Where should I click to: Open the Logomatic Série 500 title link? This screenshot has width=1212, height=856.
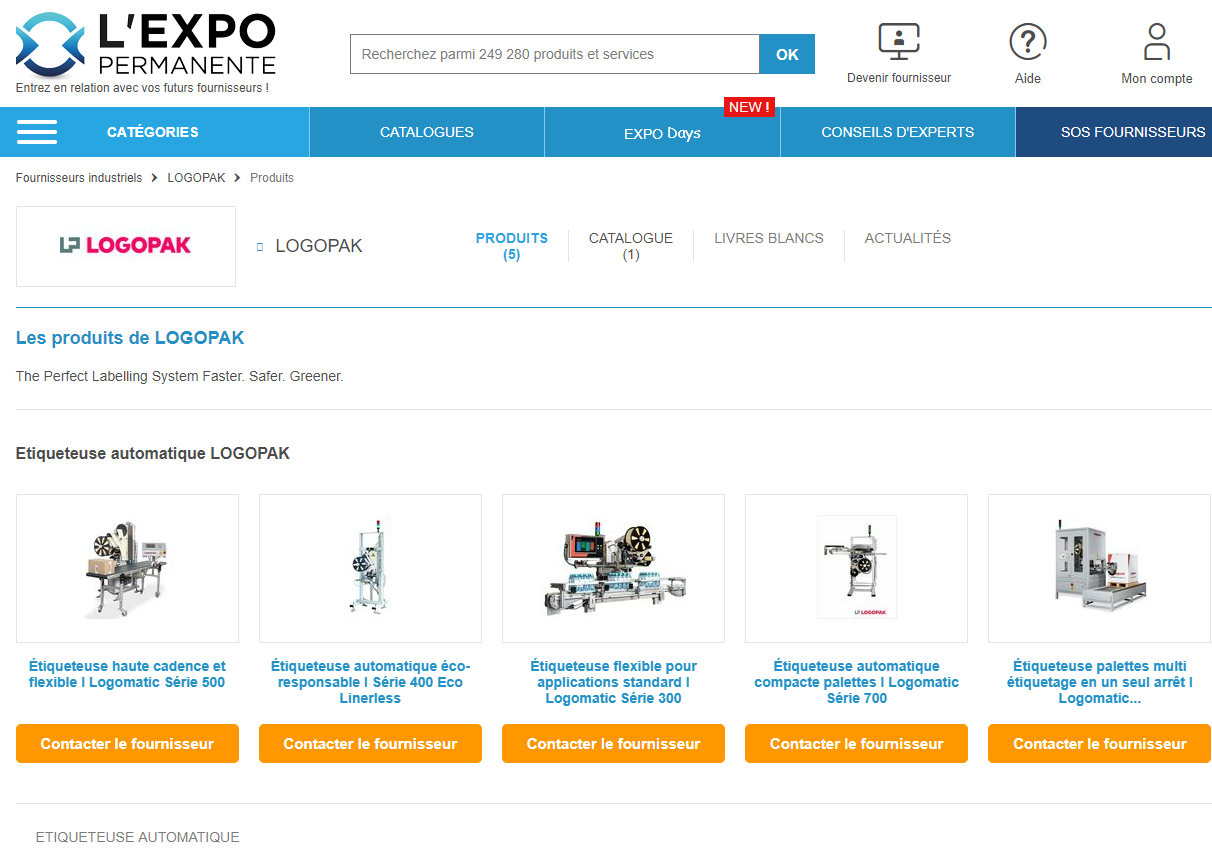pos(127,674)
